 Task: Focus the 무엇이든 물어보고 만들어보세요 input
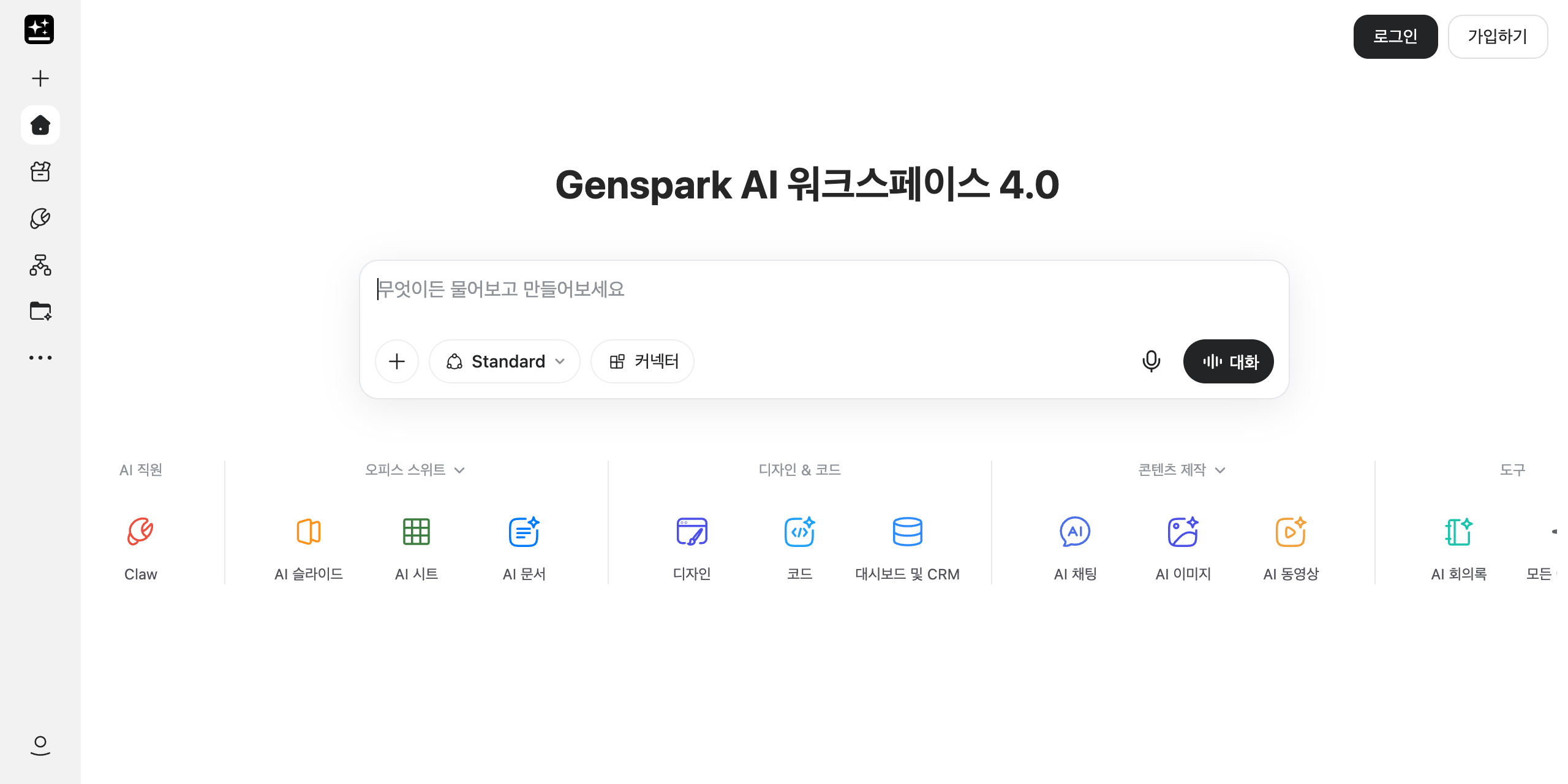click(x=824, y=289)
